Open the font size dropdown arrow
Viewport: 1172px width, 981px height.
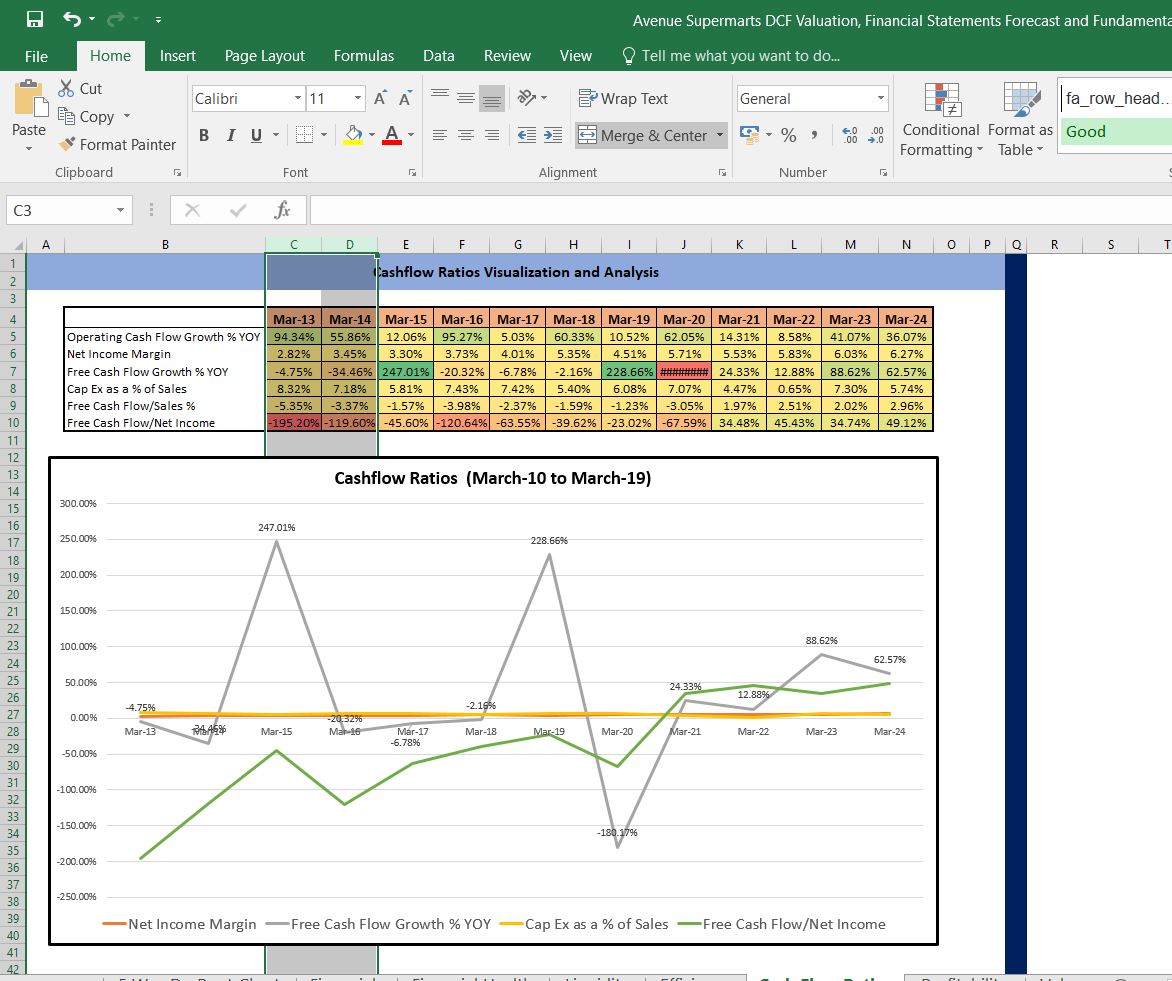[x=357, y=98]
